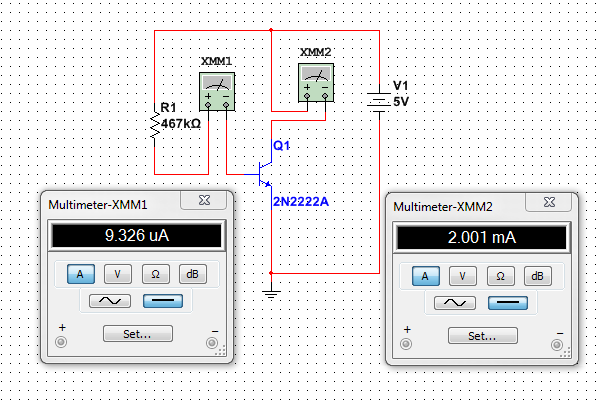Click the 9.326 uA reading display
604x405 pixels.
[136, 237]
